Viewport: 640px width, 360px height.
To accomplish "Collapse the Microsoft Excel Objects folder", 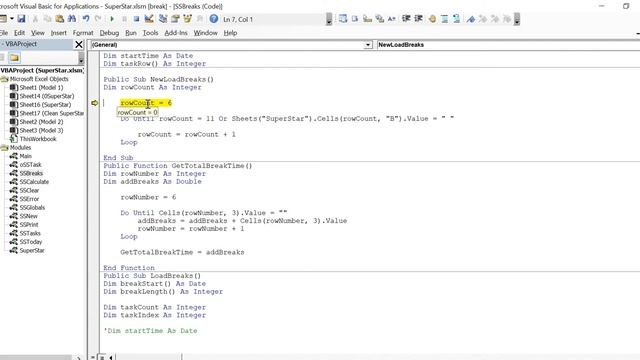I will [4, 79].
